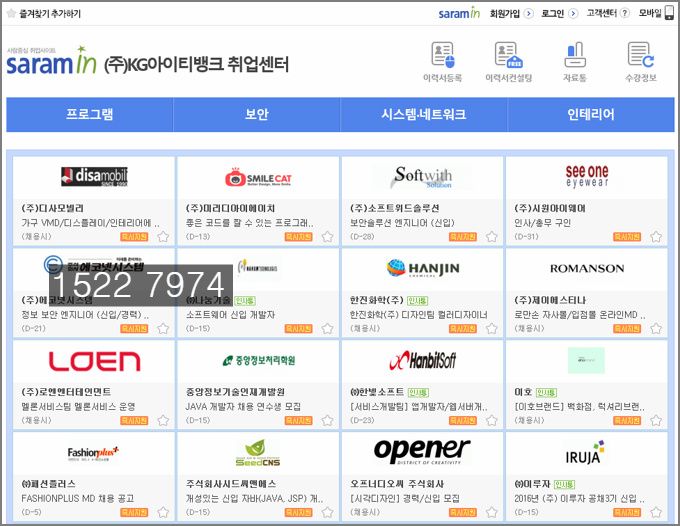
Task: Click the 즐겨찾기 추가하기 star icon
Action: 12,13
